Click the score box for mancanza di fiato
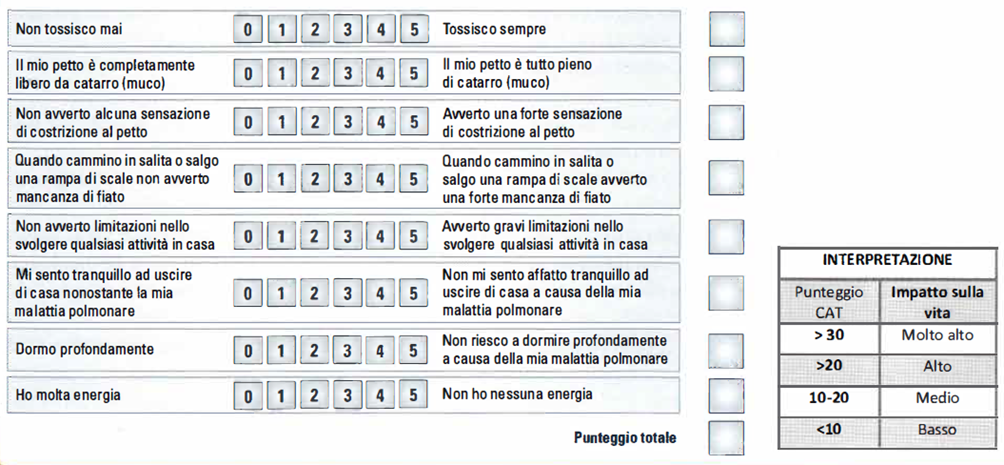 point(727,177)
